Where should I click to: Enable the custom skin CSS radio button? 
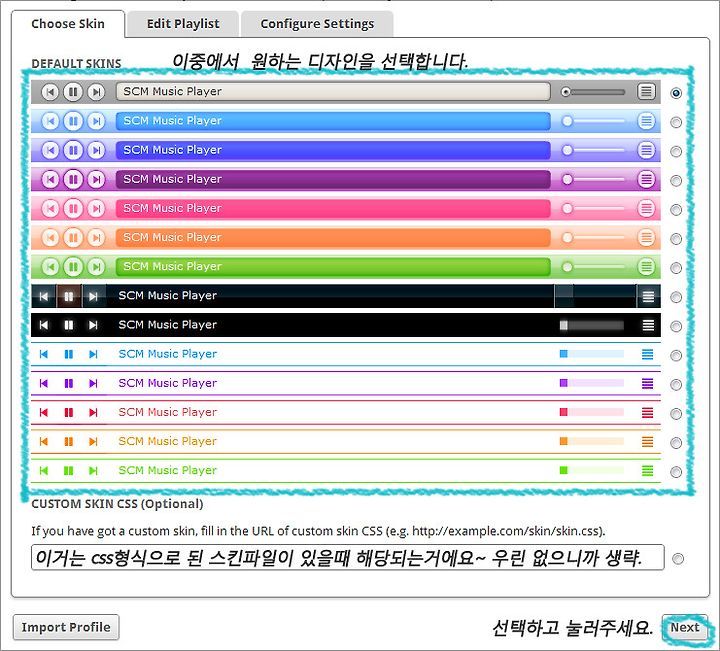[678, 559]
